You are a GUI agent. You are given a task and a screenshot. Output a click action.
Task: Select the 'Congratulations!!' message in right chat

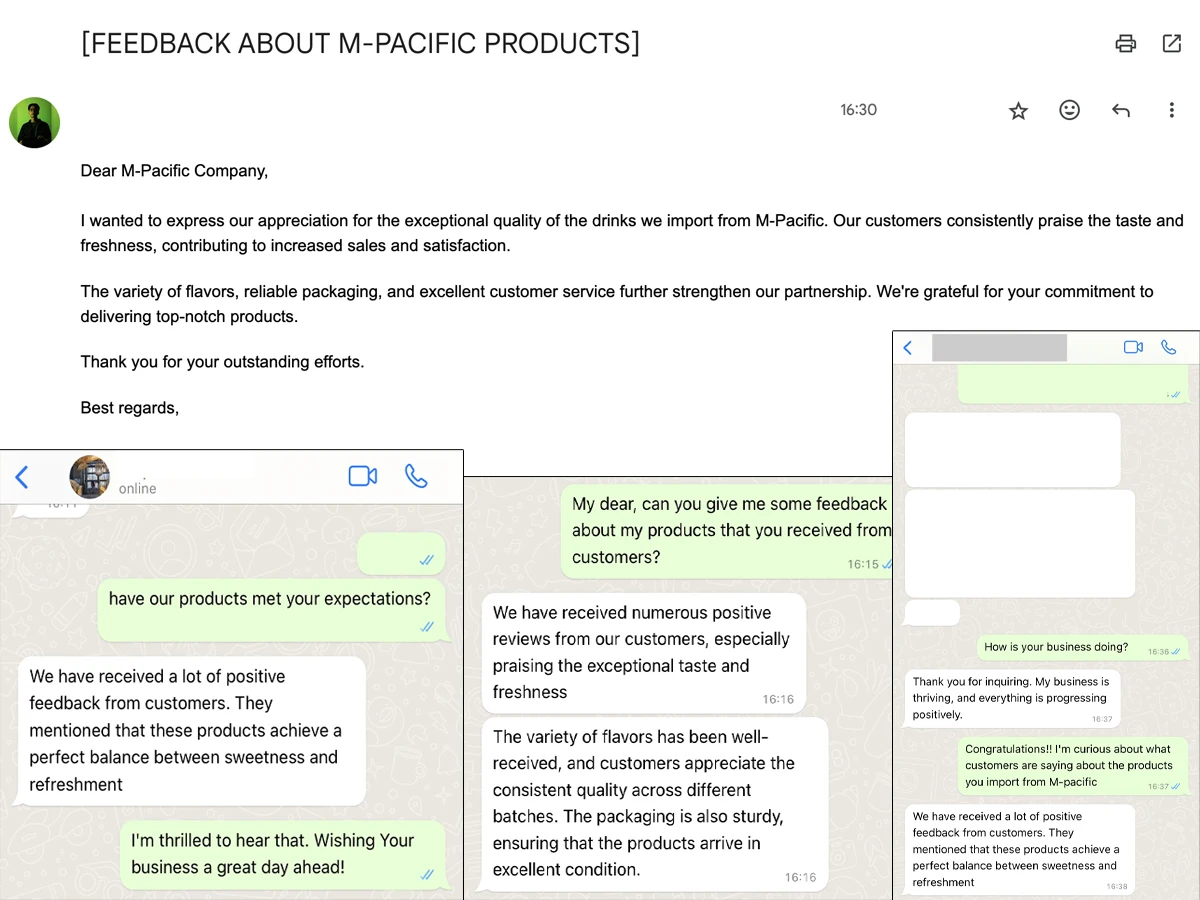1074,766
